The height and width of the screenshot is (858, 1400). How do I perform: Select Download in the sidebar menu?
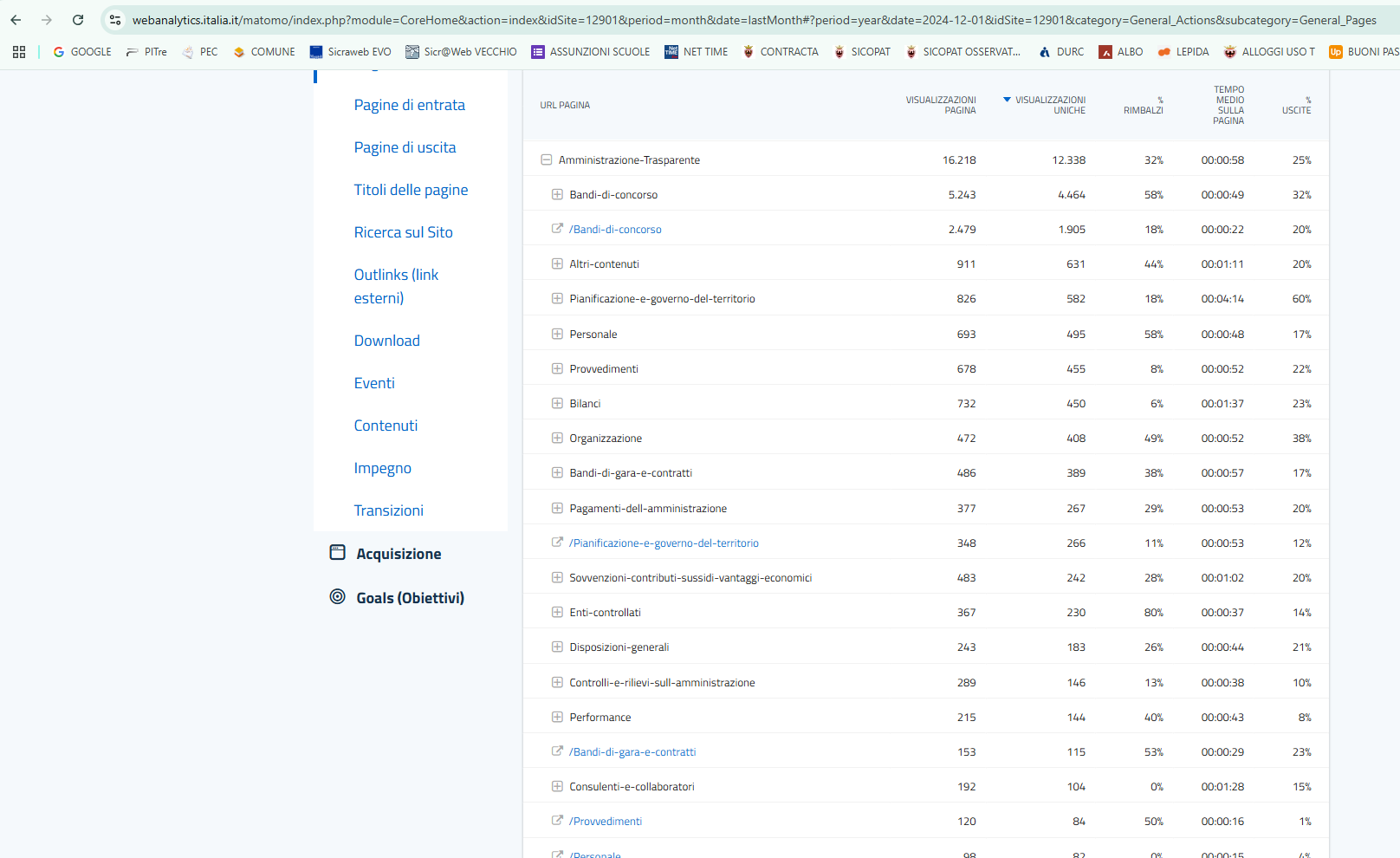[x=386, y=341]
